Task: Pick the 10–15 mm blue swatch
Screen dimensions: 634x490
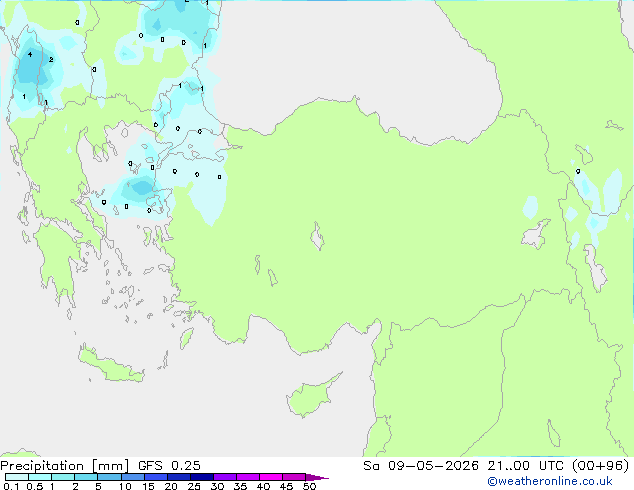Action: (133, 477)
